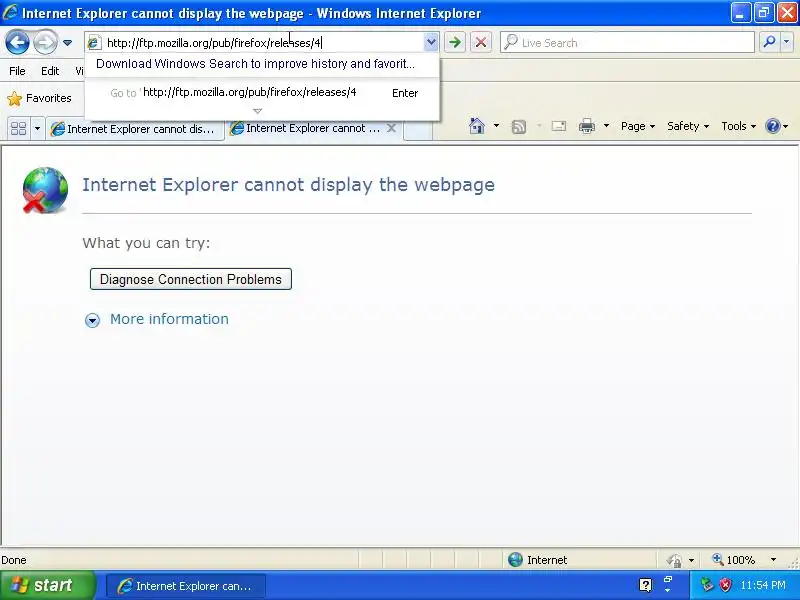
Task: Open the Edit menu
Action: click(50, 71)
